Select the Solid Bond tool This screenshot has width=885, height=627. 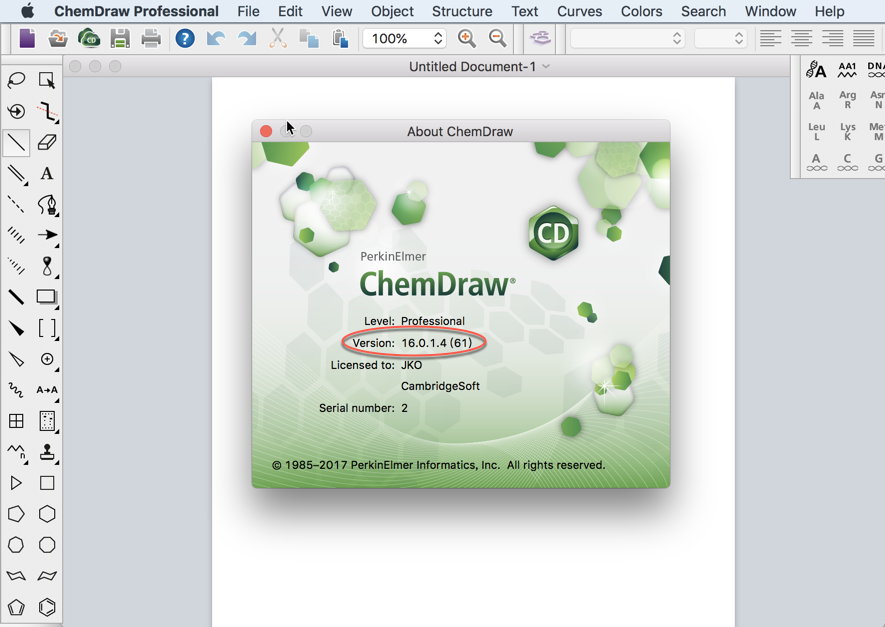15,142
